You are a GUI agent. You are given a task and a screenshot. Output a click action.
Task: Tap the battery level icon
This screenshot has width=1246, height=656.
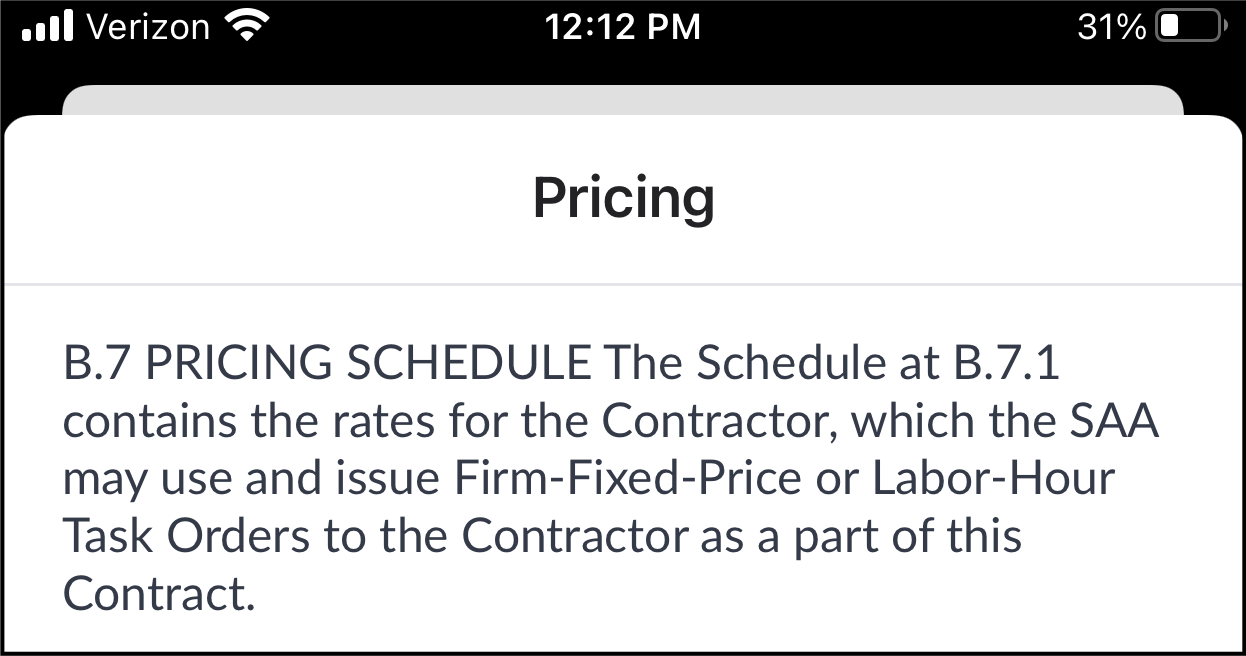click(1190, 27)
